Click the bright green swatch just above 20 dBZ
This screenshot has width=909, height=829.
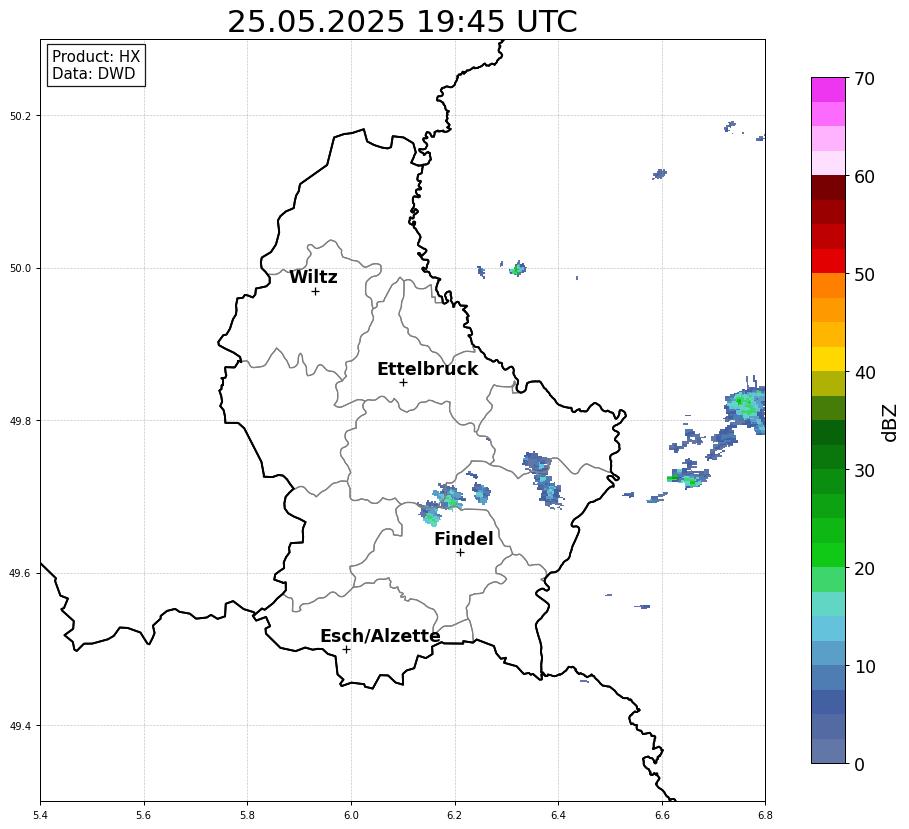pyautogui.click(x=828, y=555)
